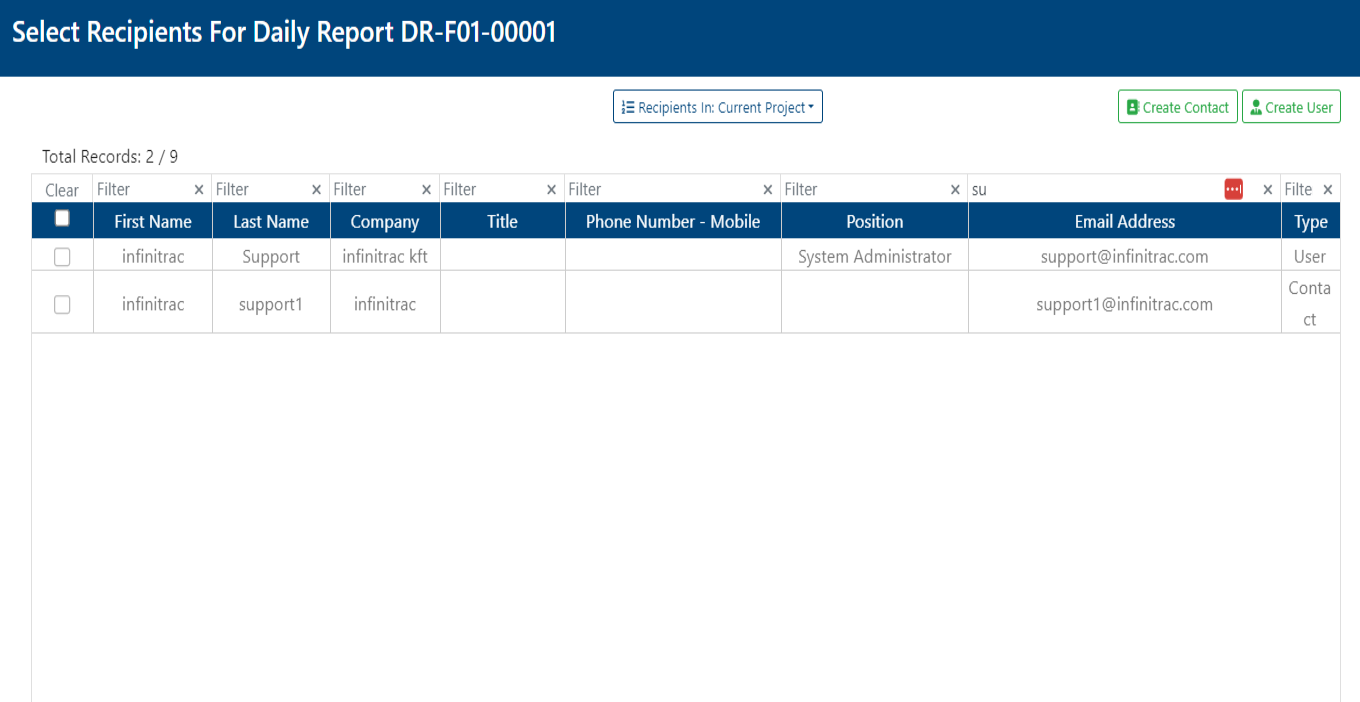Clear the Email Address filter with its x icon
The width and height of the screenshot is (1360, 702).
1268,190
